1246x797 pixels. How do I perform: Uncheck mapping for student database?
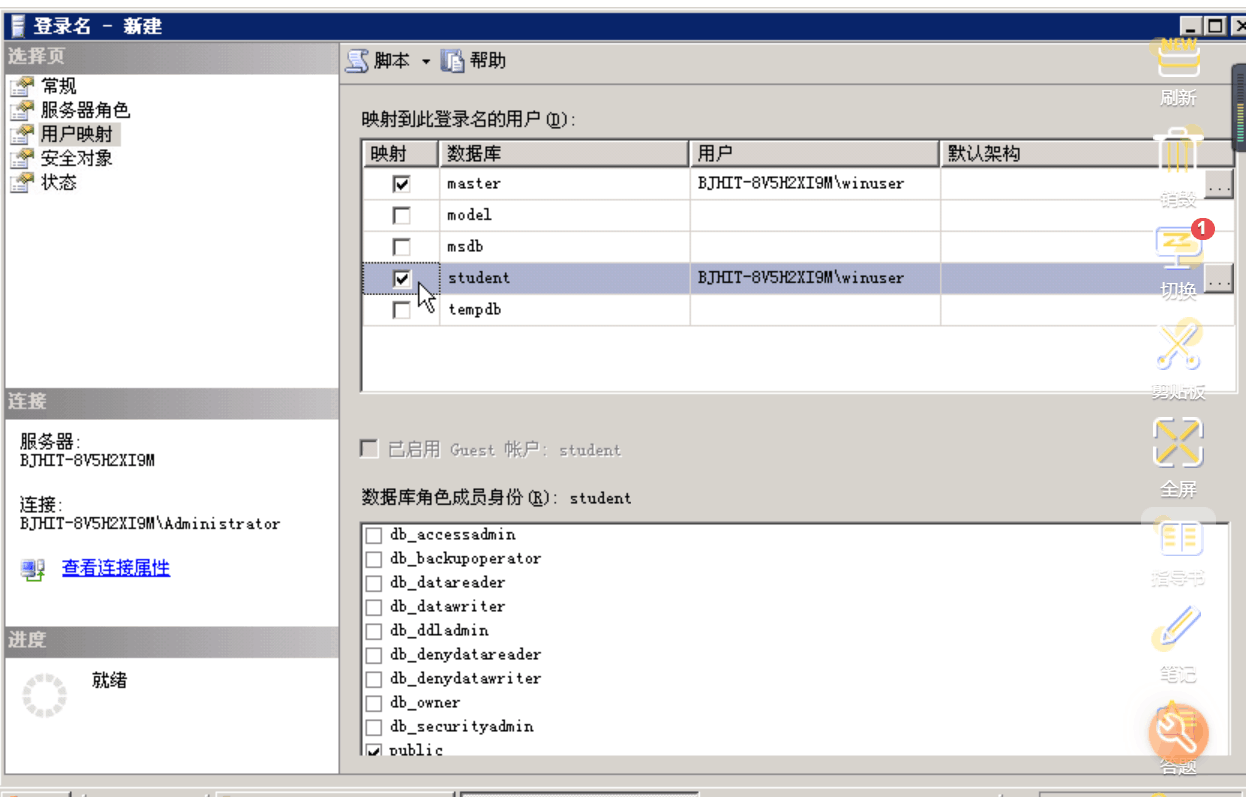click(x=402, y=278)
